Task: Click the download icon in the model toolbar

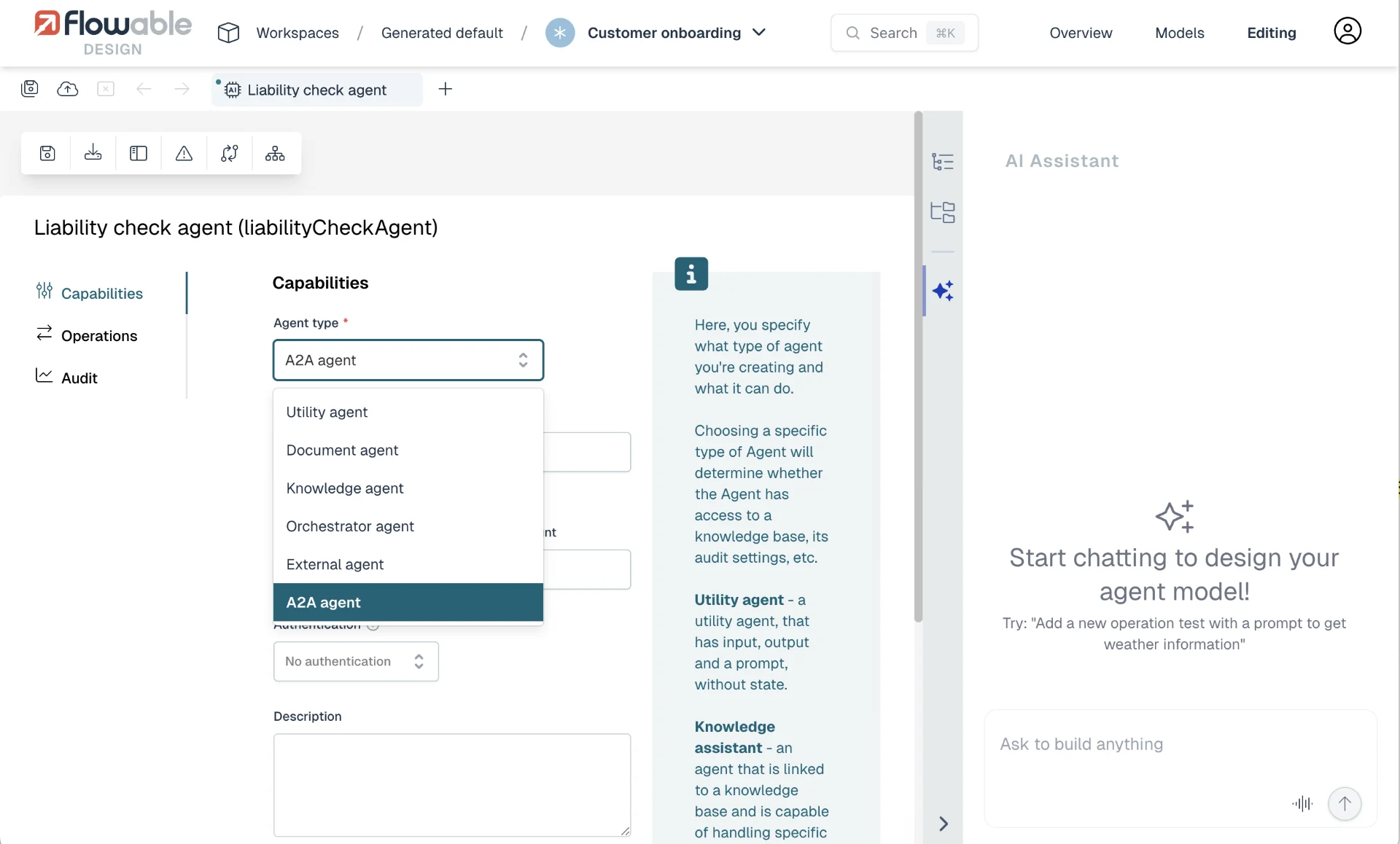Action: point(93,153)
